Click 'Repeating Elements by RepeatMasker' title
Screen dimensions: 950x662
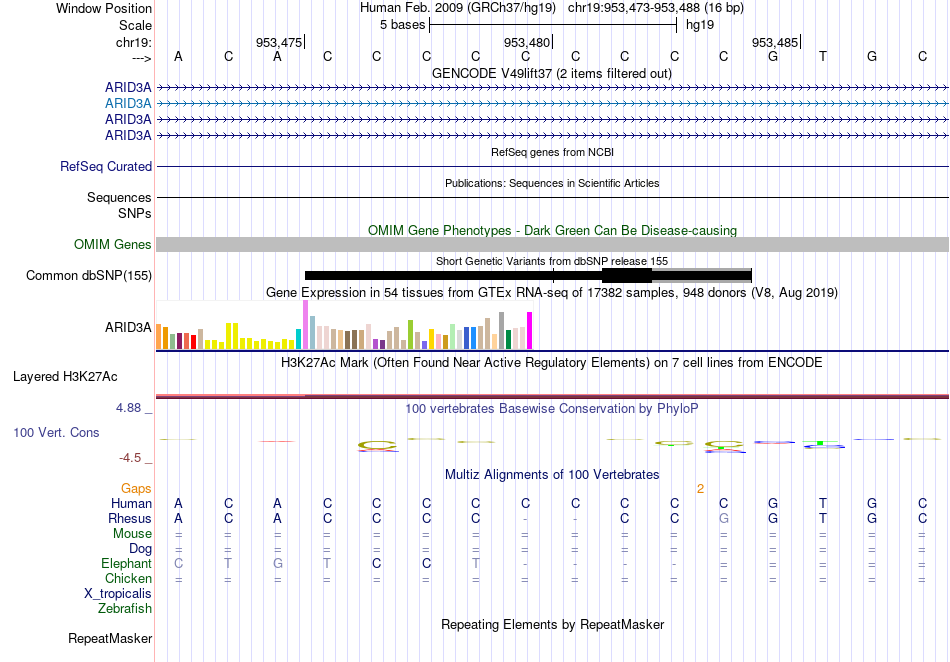[x=552, y=624]
